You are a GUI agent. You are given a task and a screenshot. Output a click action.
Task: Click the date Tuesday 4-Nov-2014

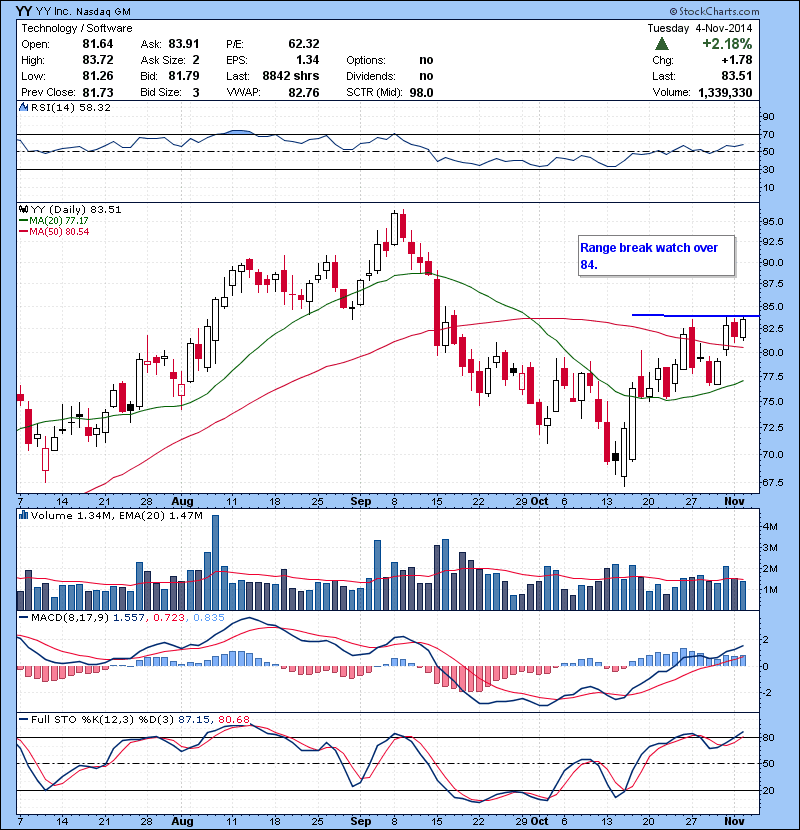pyautogui.click(x=700, y=28)
